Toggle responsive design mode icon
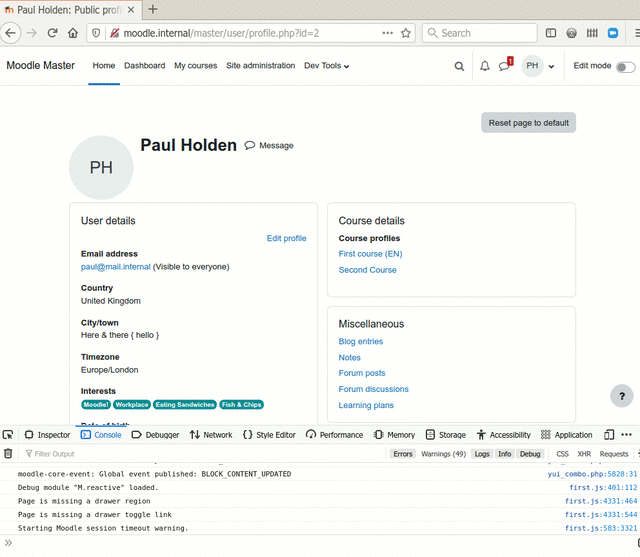The width and height of the screenshot is (640, 557). [609, 435]
